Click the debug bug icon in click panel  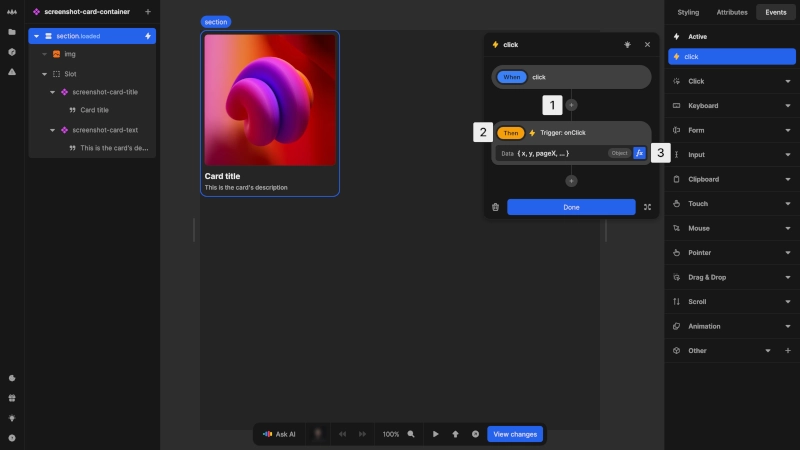[x=627, y=44]
